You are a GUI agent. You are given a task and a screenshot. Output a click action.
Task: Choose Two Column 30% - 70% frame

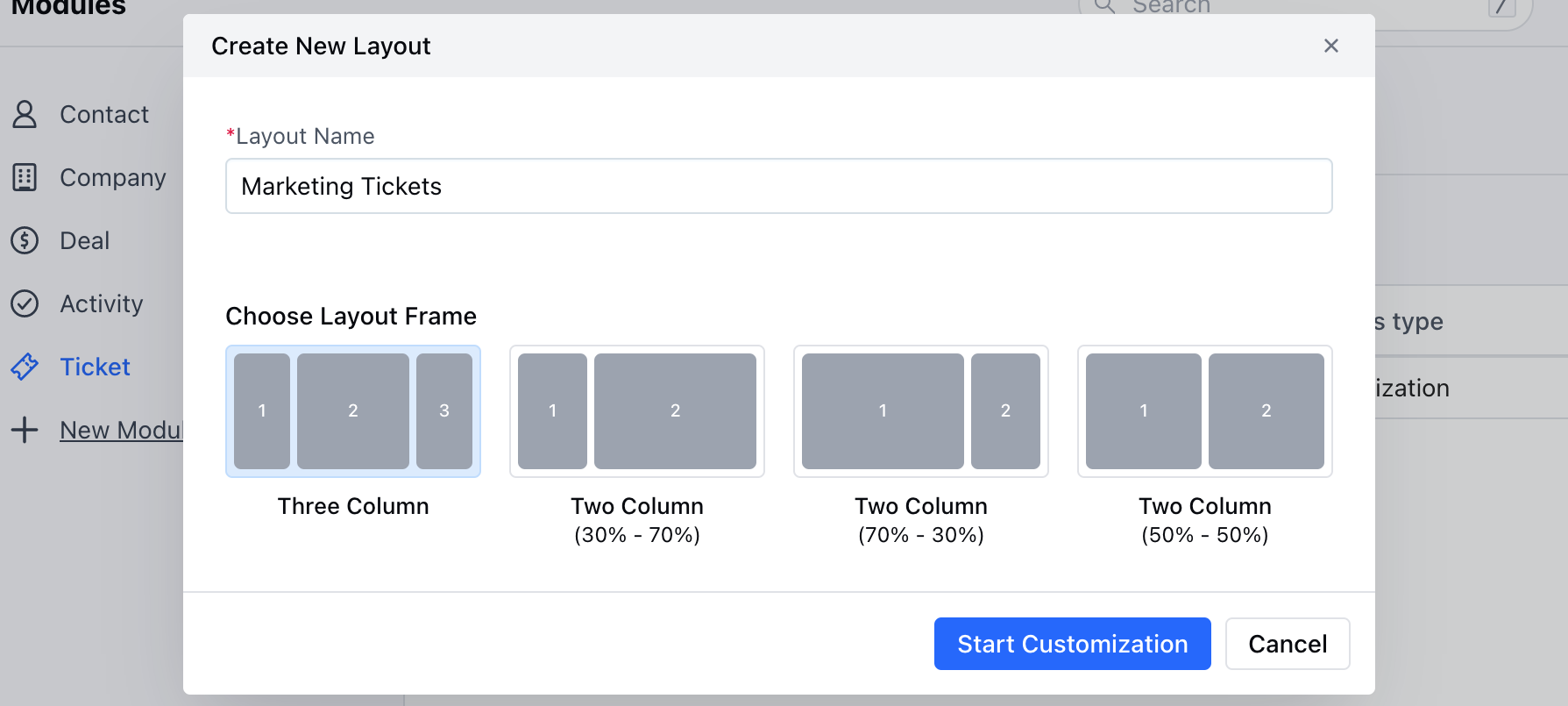click(x=637, y=411)
